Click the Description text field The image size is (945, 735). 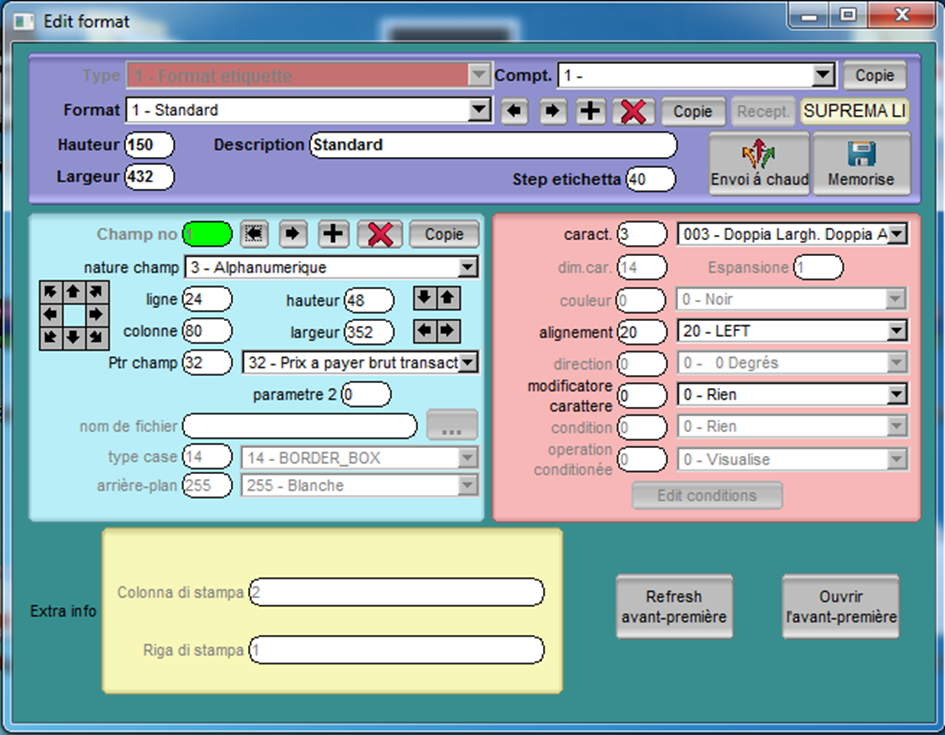coord(493,145)
